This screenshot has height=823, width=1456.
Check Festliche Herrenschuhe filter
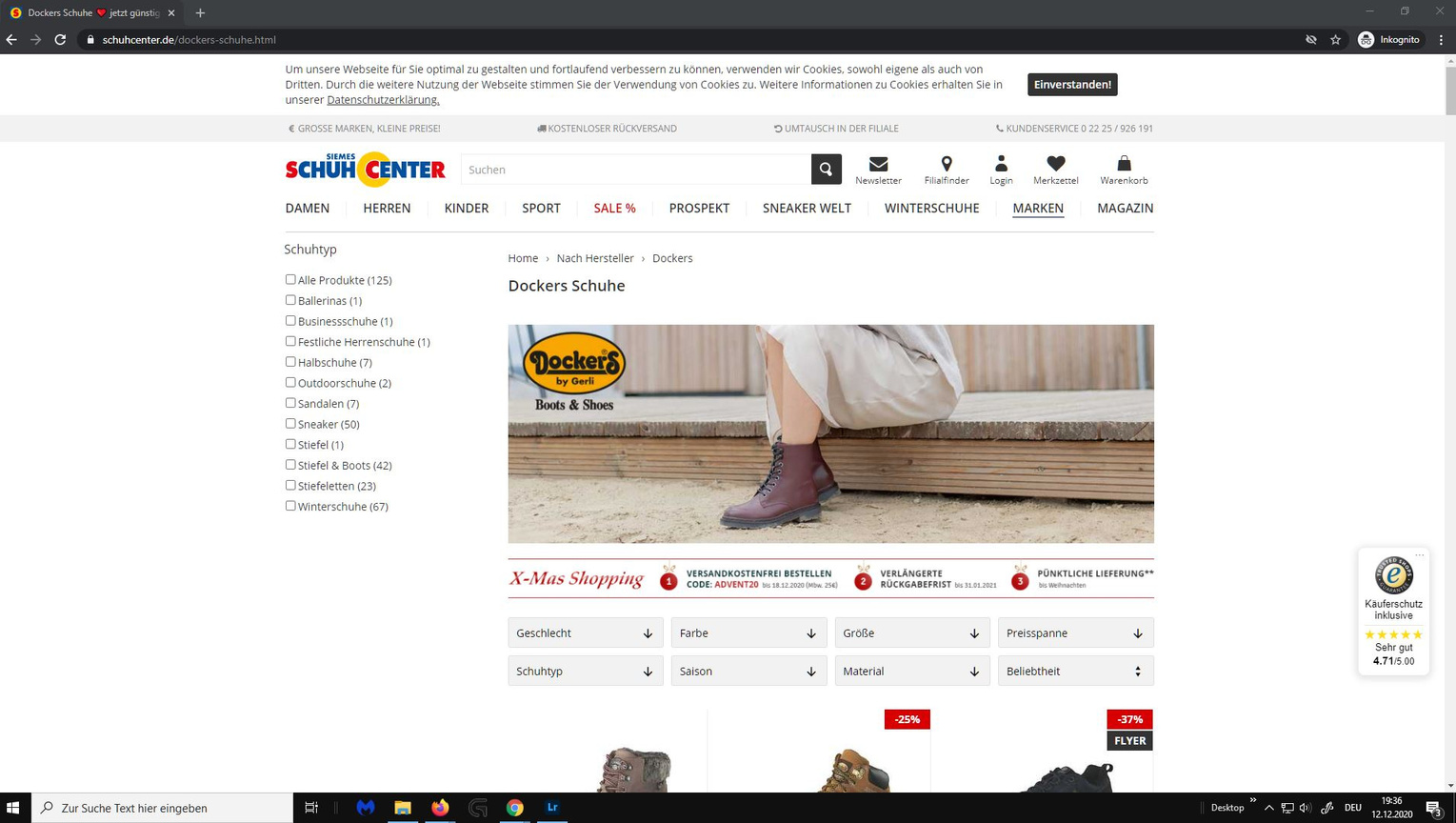(290, 341)
